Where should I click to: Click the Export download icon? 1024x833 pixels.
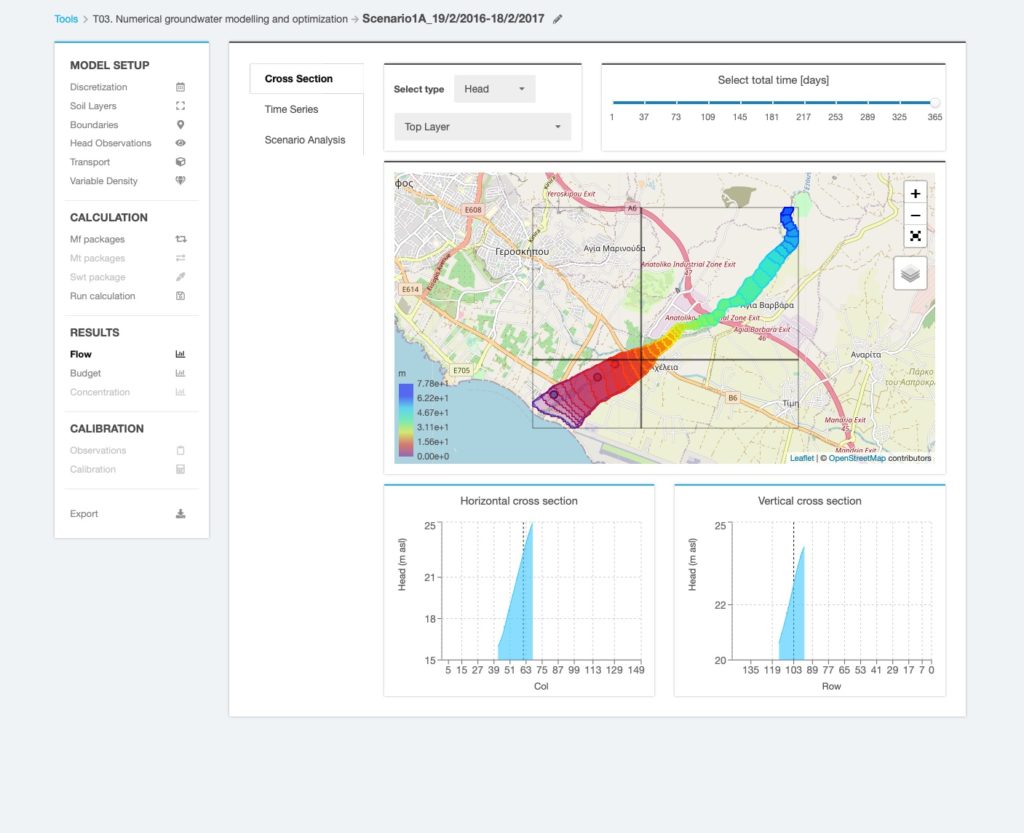pyautogui.click(x=181, y=513)
